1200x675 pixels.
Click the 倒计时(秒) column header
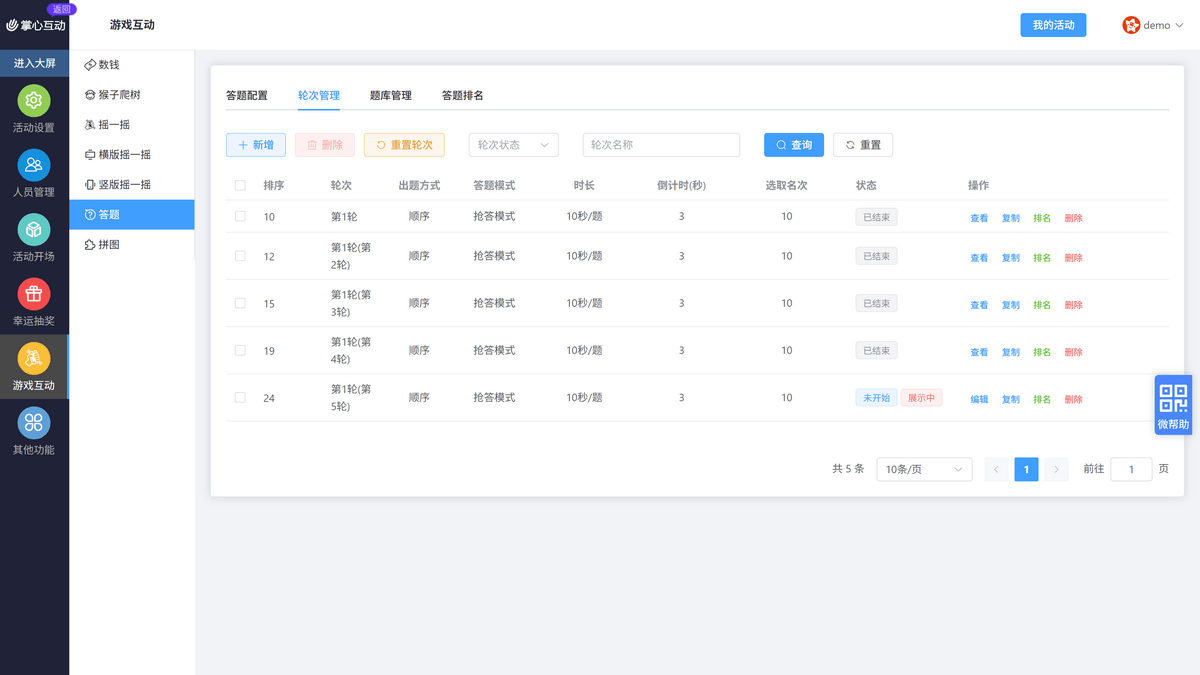(681, 185)
